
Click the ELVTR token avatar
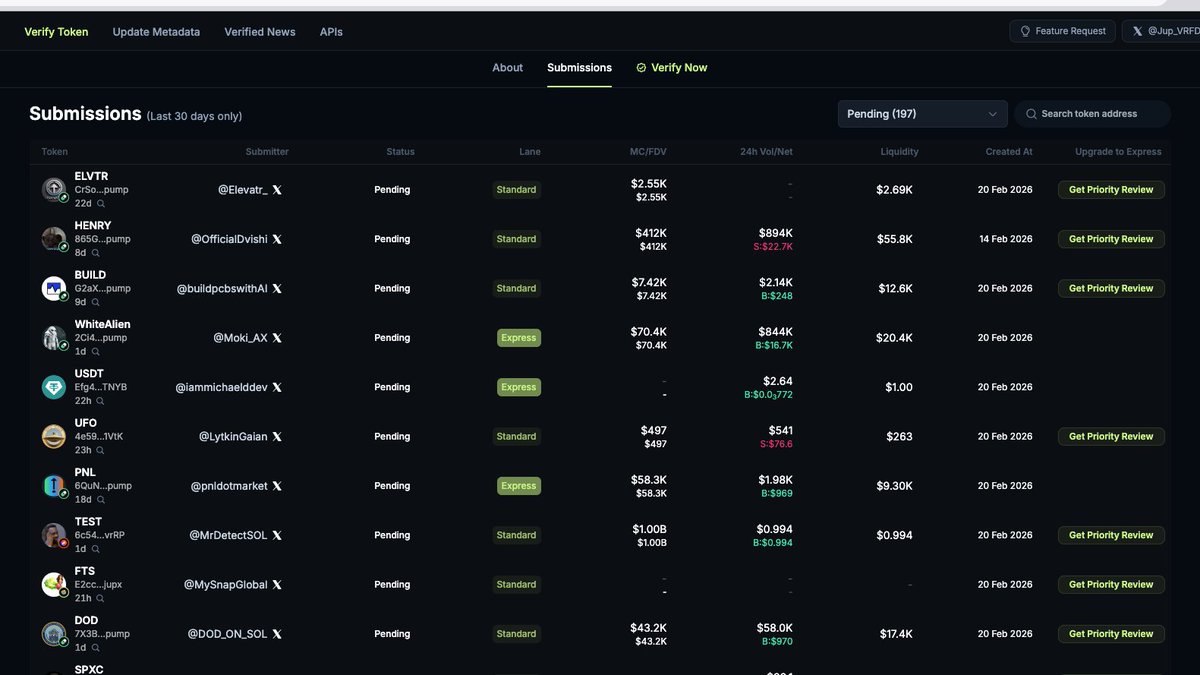(53, 189)
